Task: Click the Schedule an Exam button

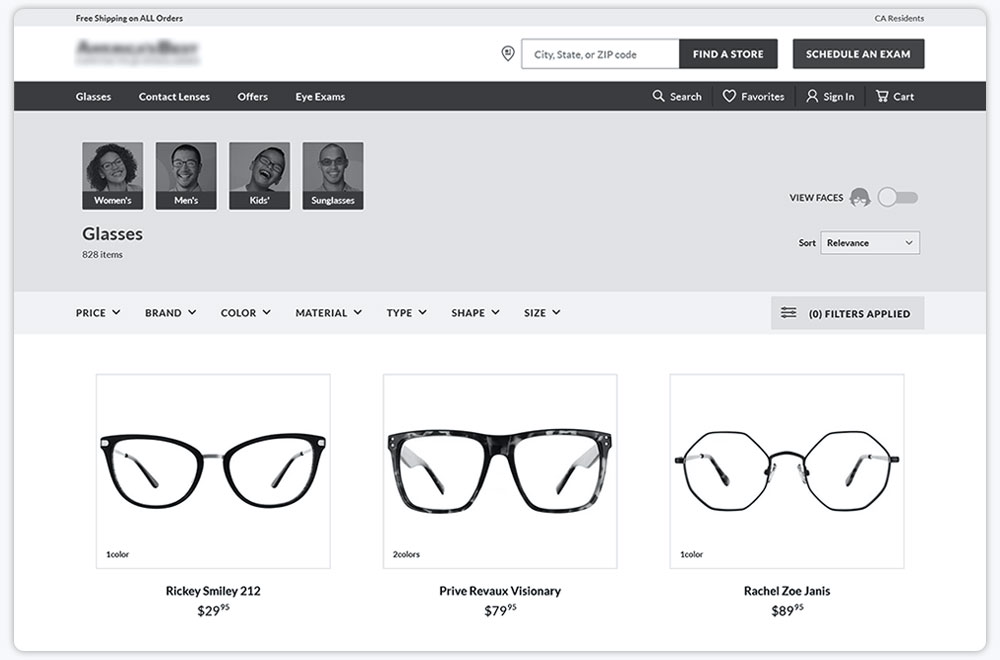Action: pyautogui.click(x=858, y=54)
